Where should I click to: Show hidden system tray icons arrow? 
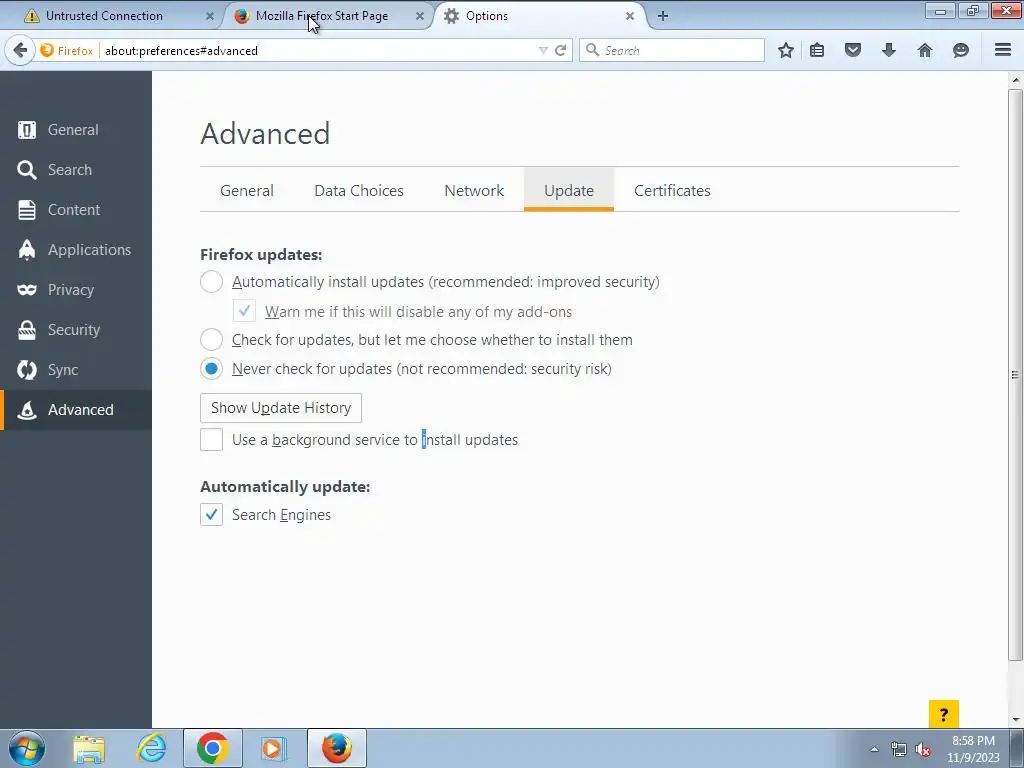(874, 750)
